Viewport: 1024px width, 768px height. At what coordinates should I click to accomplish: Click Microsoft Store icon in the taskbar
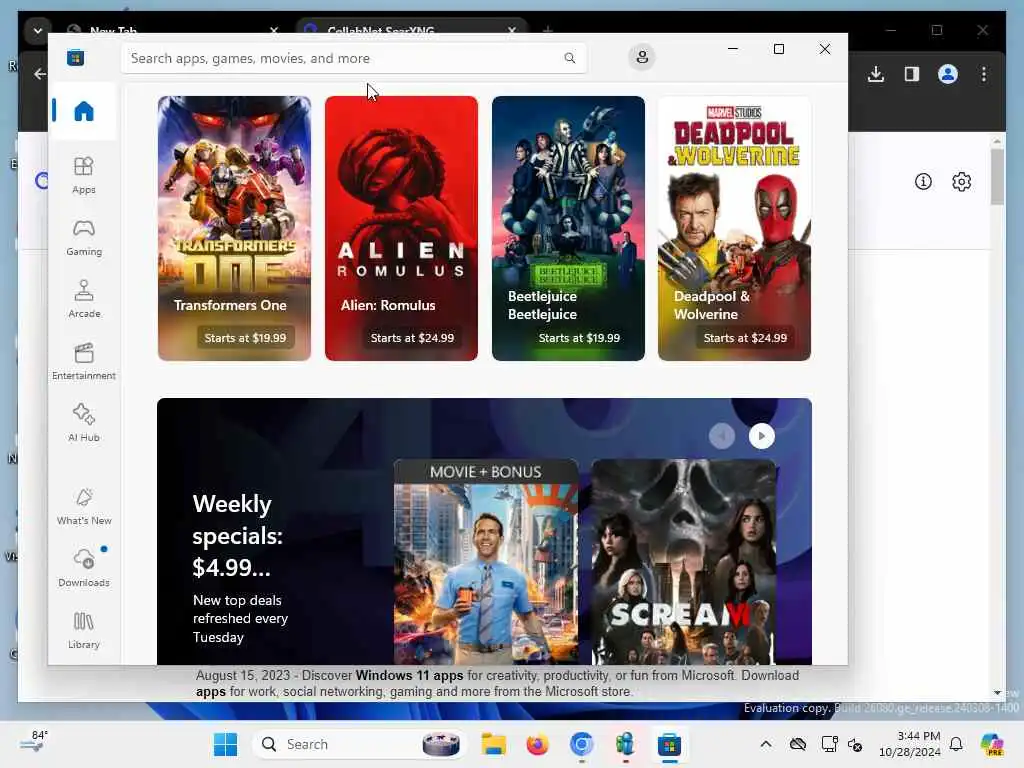(669, 744)
